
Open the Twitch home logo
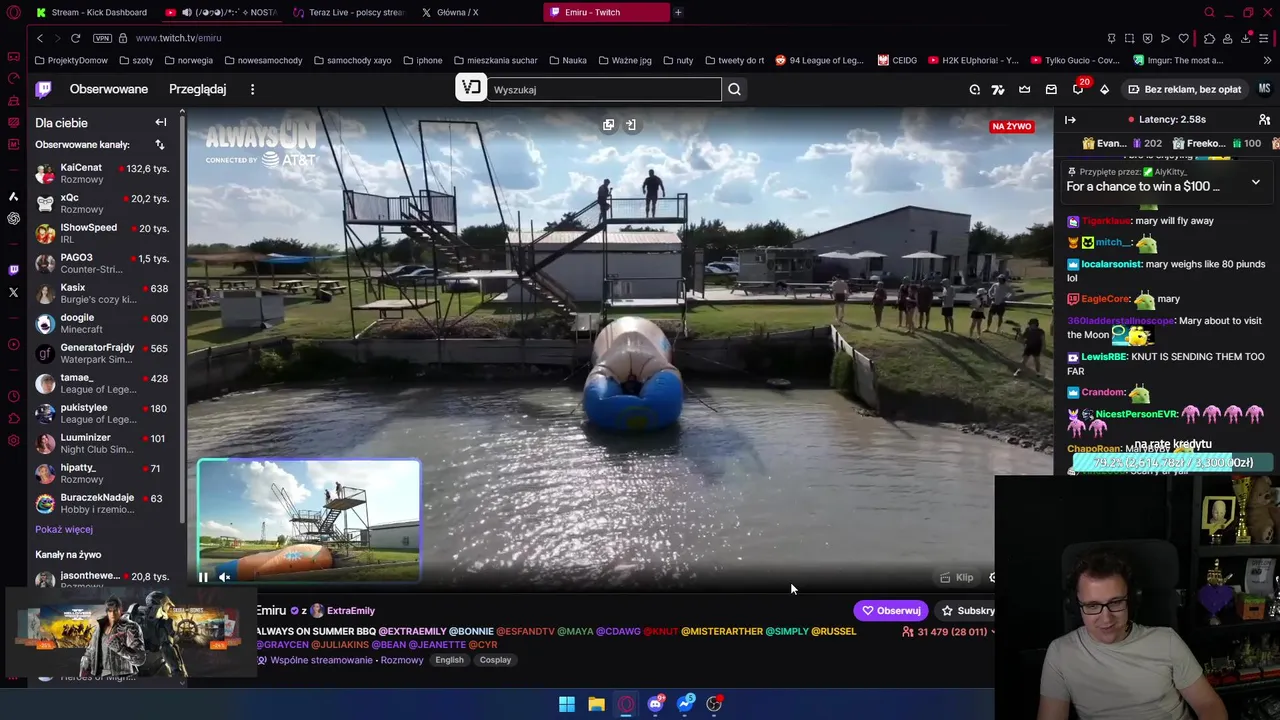pyautogui.click(x=43, y=89)
